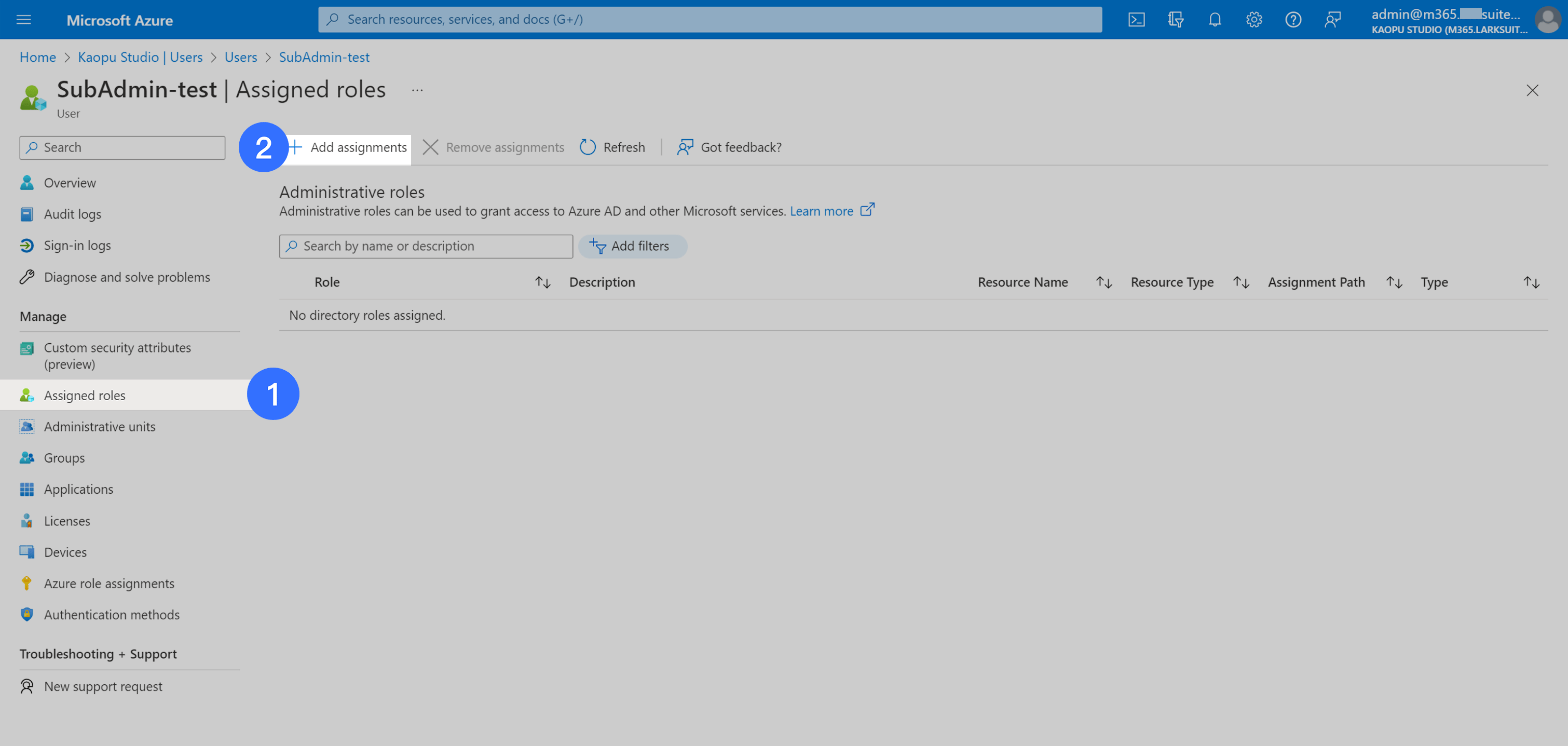Open portal settings with the gear icon
1568x746 pixels.
tap(1254, 19)
